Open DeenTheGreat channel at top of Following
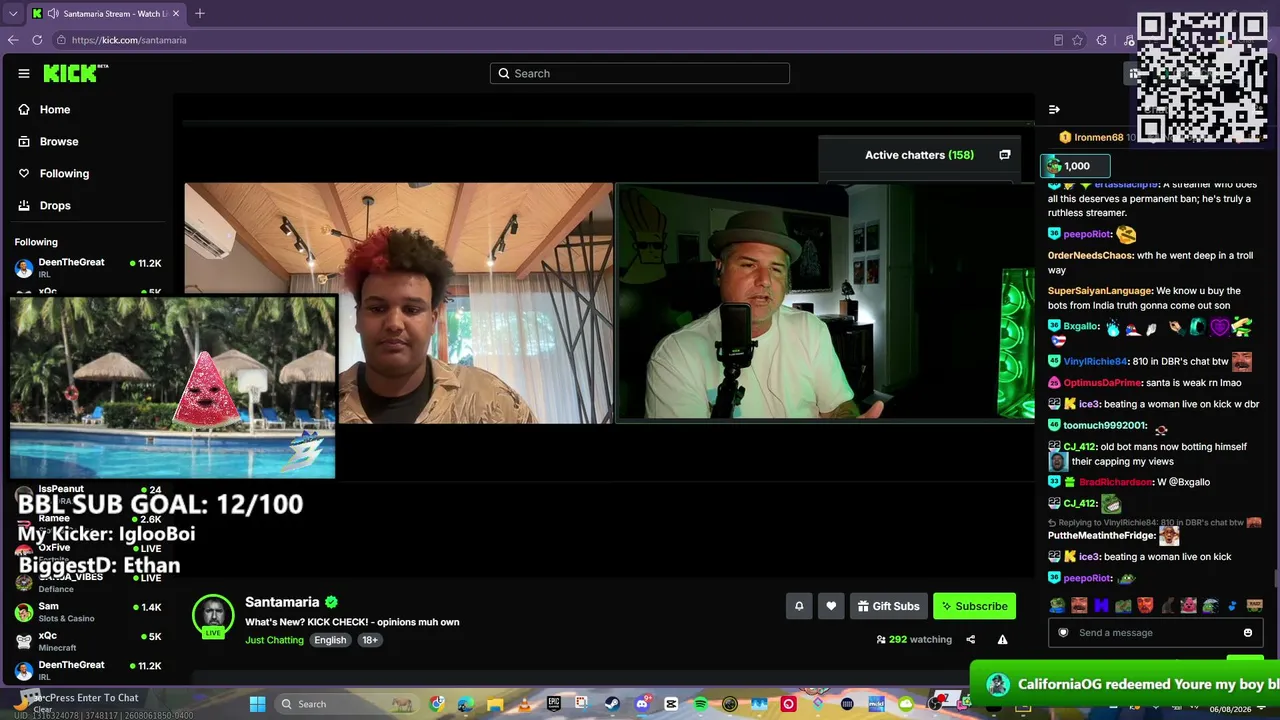 pyautogui.click(x=88, y=267)
